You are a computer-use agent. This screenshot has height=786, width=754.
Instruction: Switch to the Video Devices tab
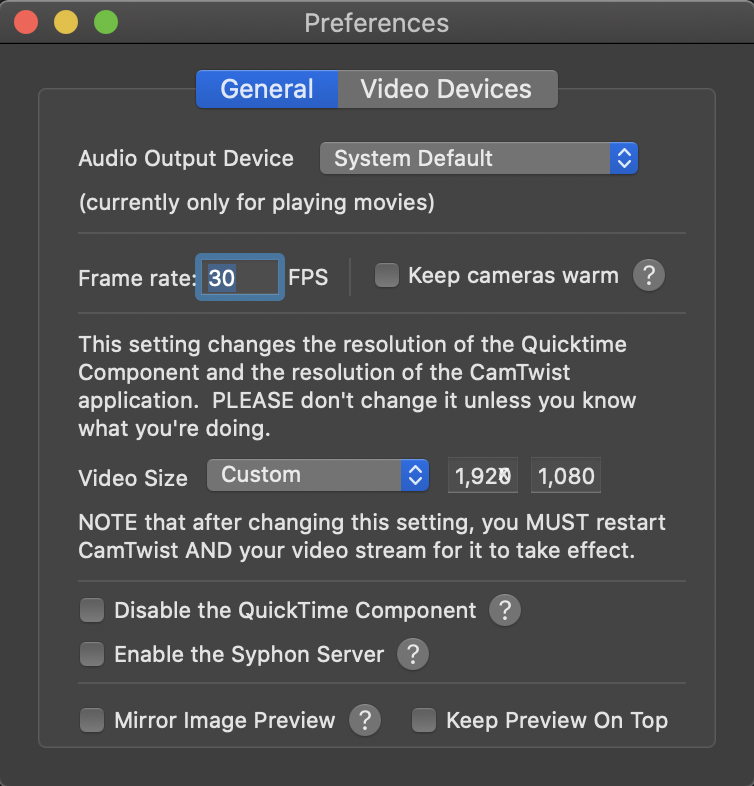pyautogui.click(x=446, y=89)
